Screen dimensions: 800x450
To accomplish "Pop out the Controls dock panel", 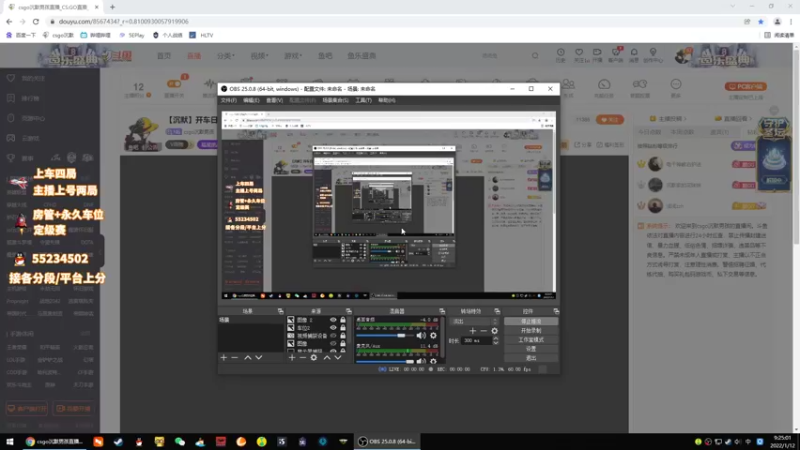I will tap(557, 311).
